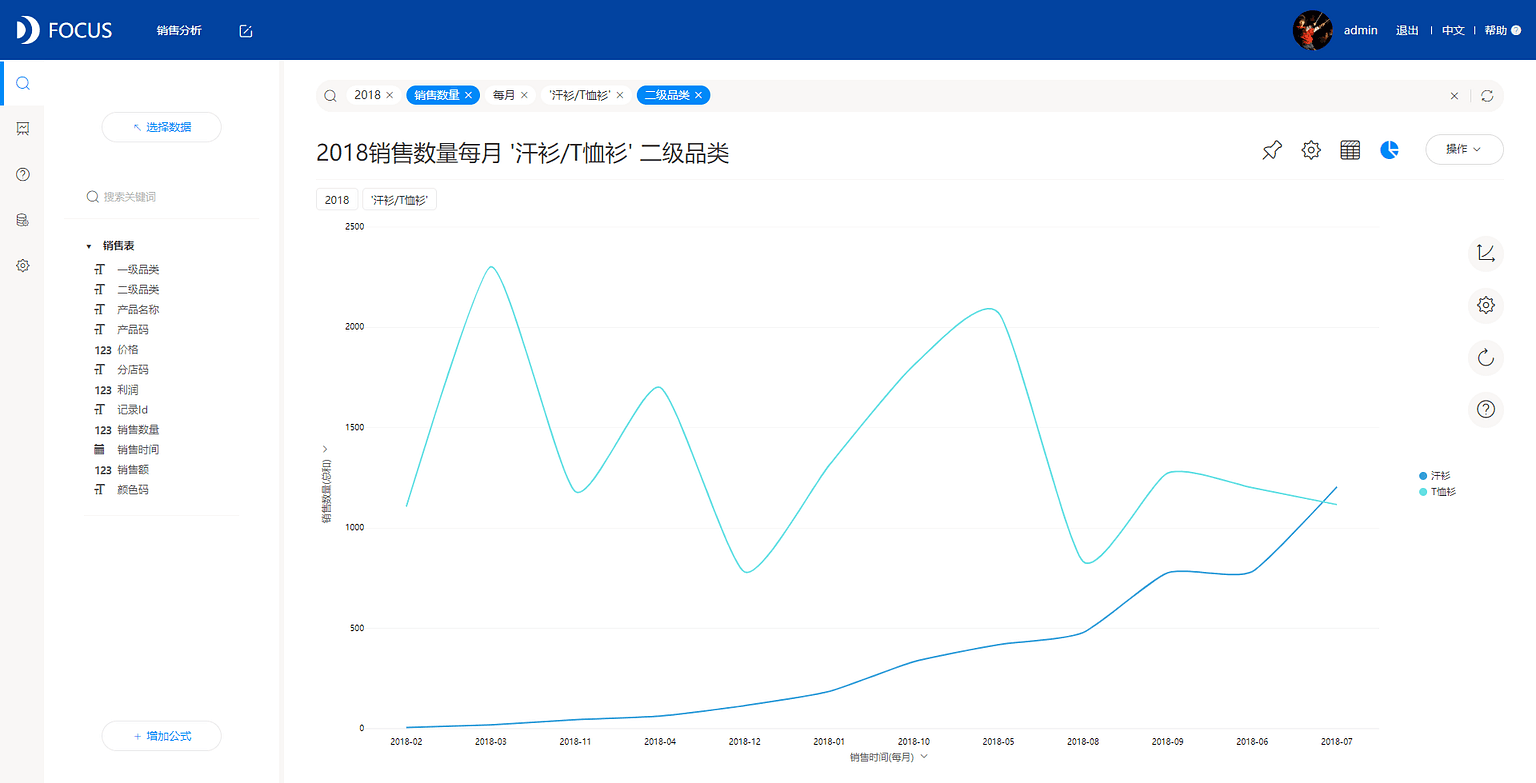This screenshot has width=1536, height=783.
Task: Select the 一级品类 column
Action: click(x=138, y=269)
